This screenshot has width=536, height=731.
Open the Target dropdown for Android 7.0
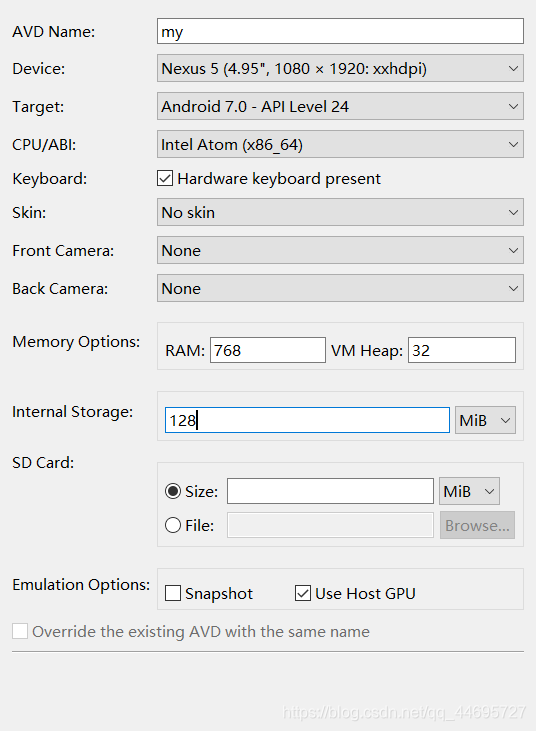pos(340,106)
